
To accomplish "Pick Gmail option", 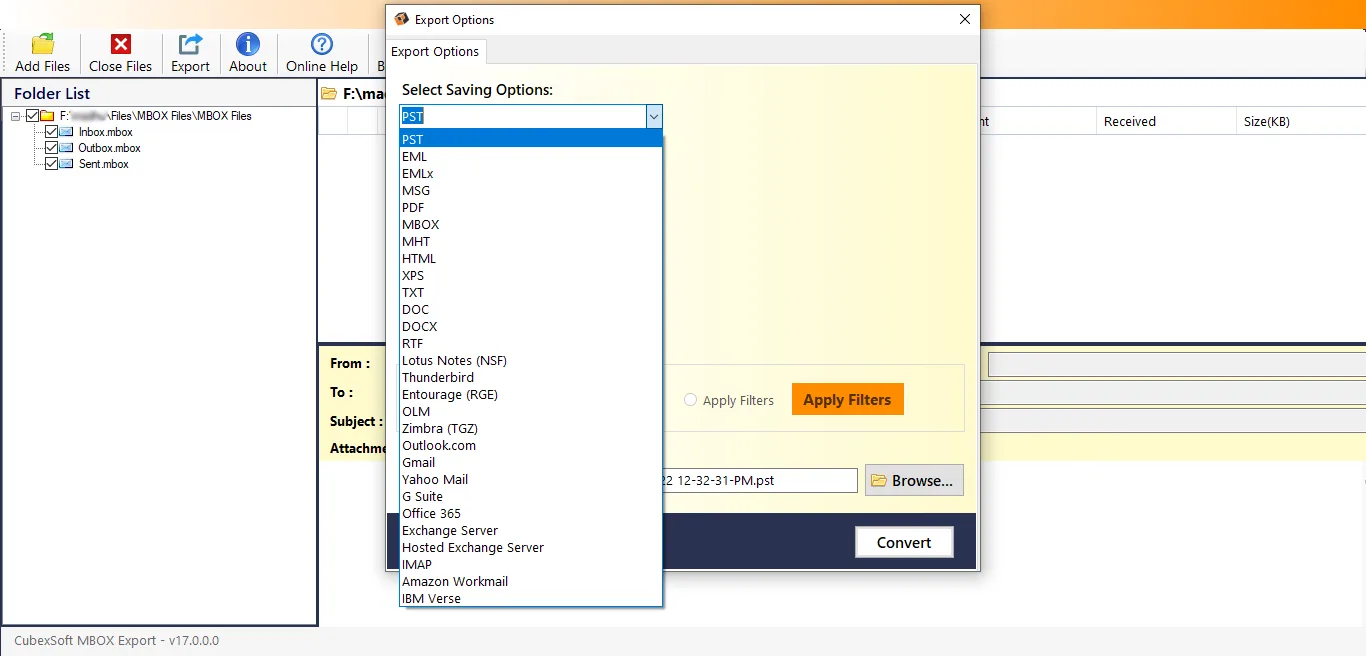I will 531,462.
